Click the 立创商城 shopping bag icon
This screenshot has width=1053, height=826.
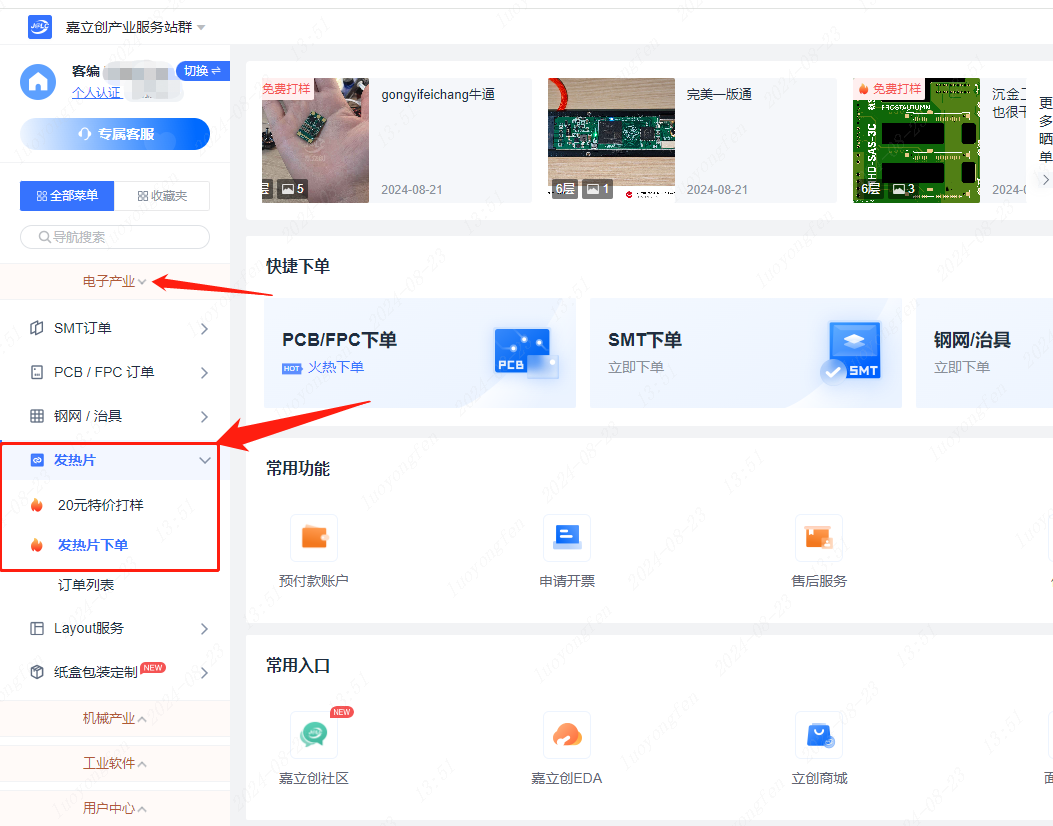pos(819,735)
